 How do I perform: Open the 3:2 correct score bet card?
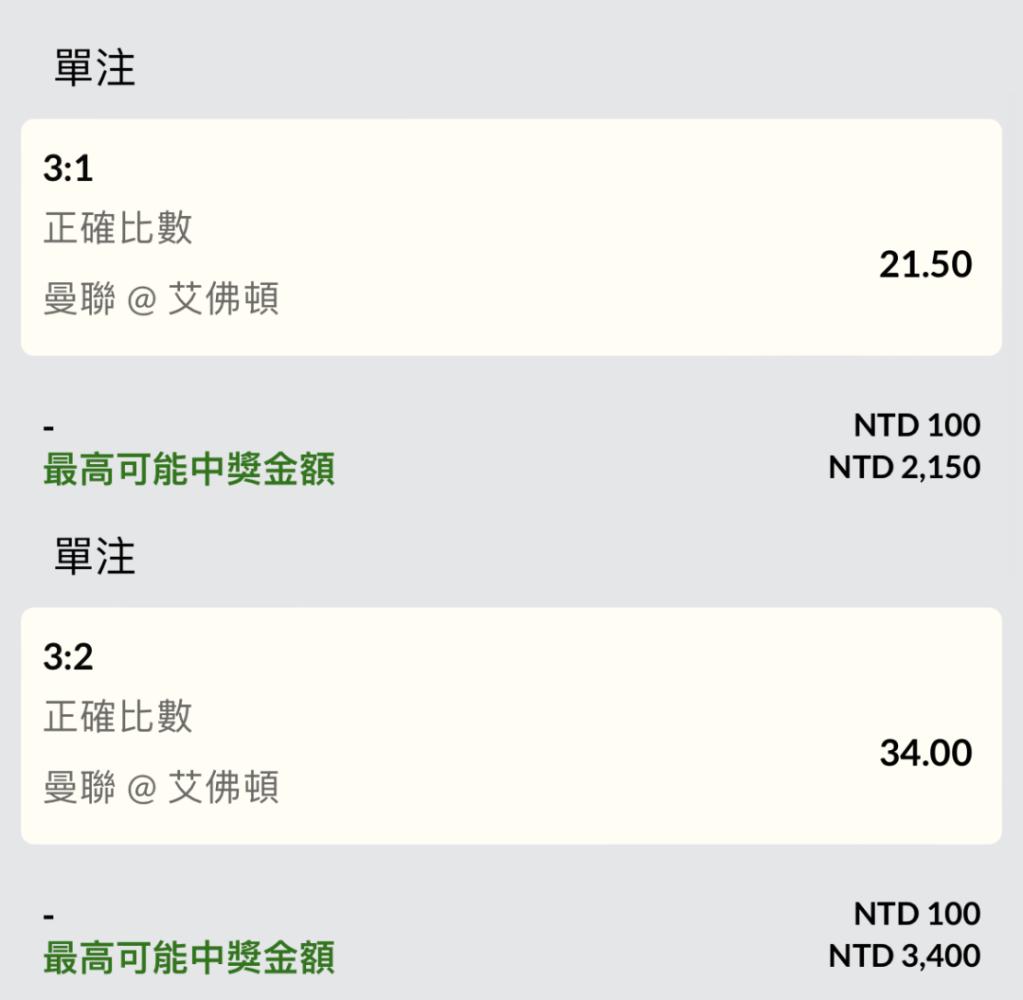[x=511, y=726]
